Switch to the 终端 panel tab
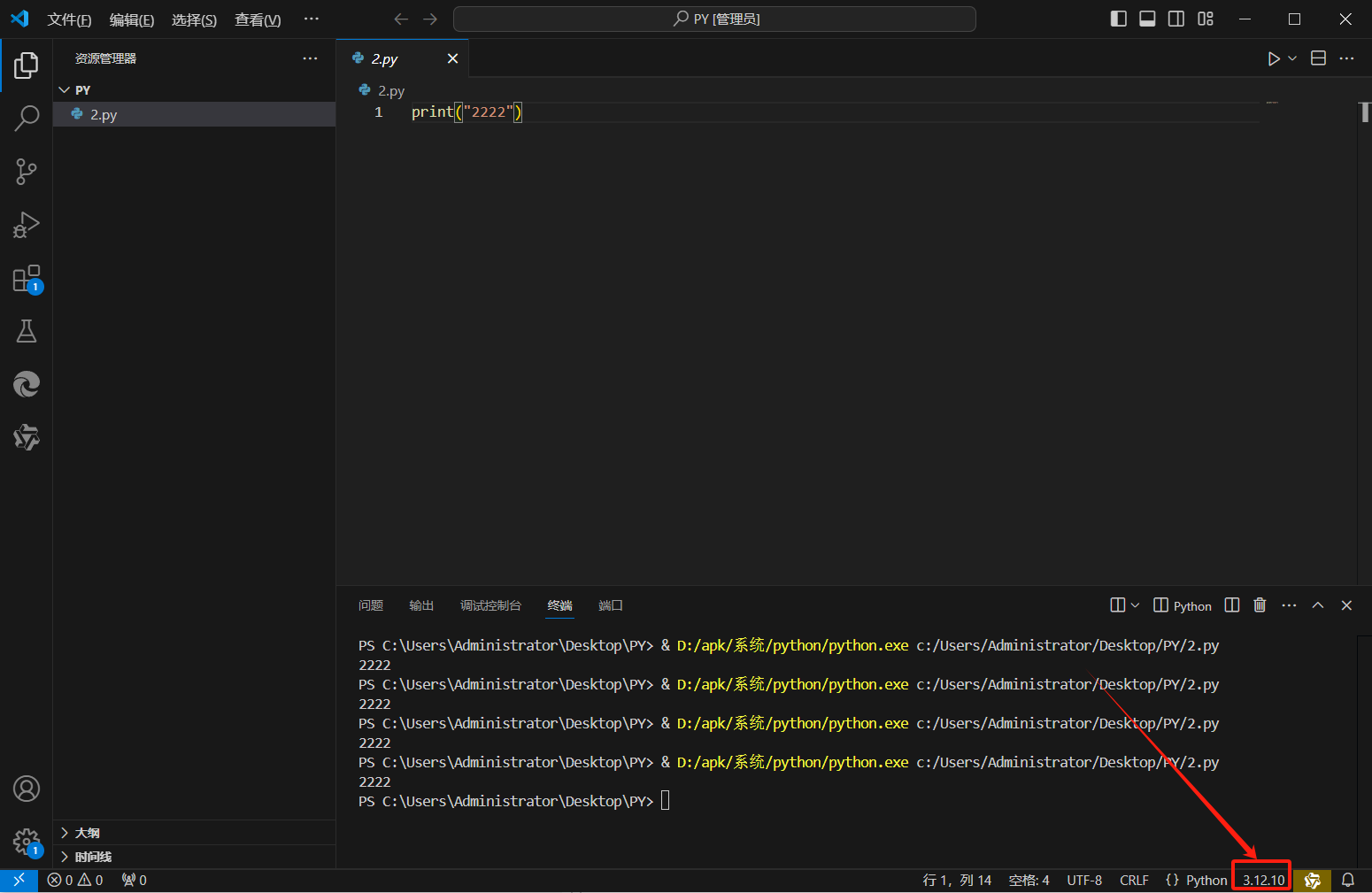This screenshot has height=893, width=1372. tap(560, 605)
